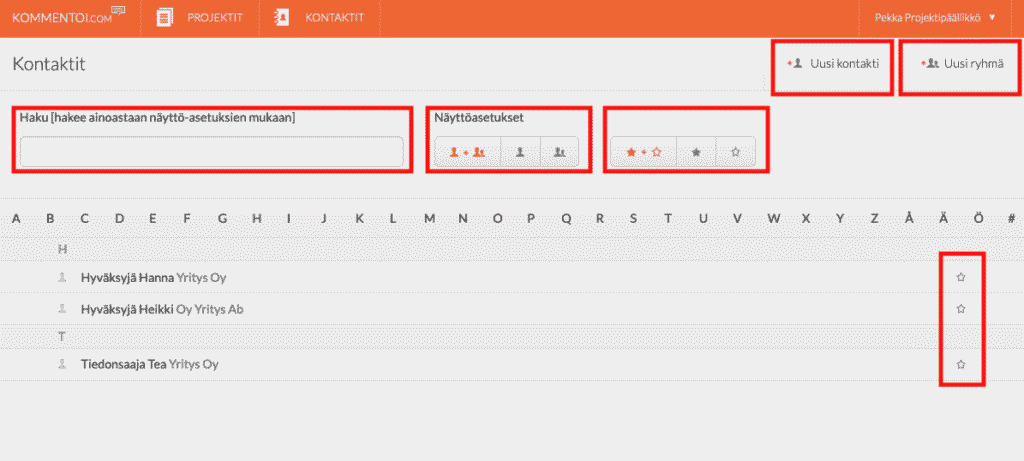Click person icon beside Hyväksyjä Hanna

pos(62,277)
